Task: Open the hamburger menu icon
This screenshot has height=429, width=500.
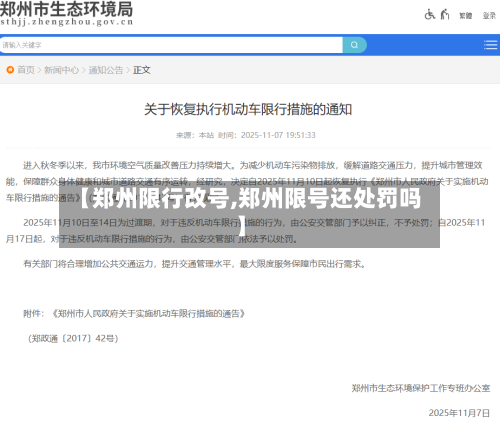Action: (490, 45)
